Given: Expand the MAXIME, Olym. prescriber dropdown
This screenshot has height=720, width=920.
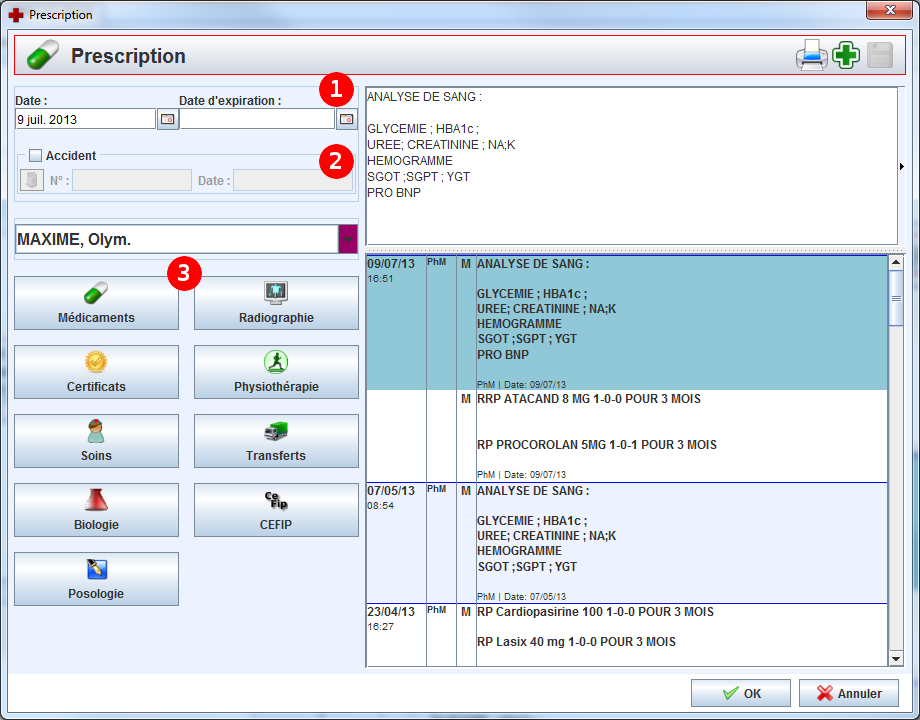Looking at the screenshot, I should click(x=347, y=240).
